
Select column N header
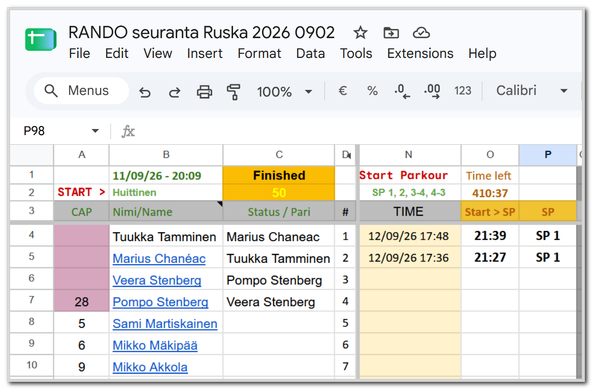(409, 155)
